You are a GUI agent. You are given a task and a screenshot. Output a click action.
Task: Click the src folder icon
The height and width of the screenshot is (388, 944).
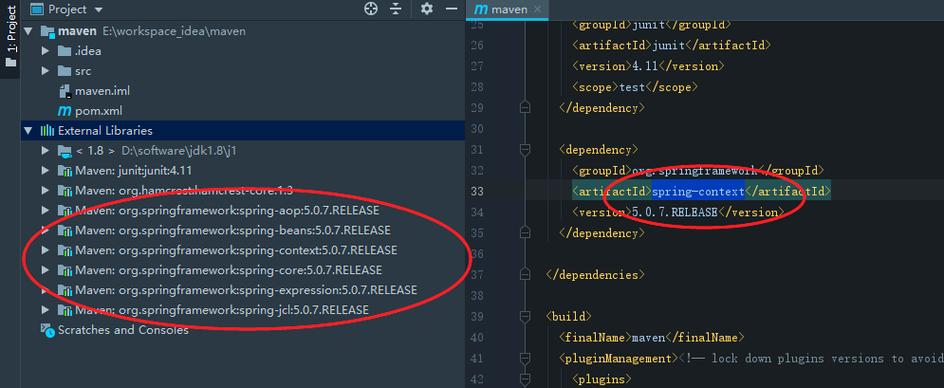[64, 71]
